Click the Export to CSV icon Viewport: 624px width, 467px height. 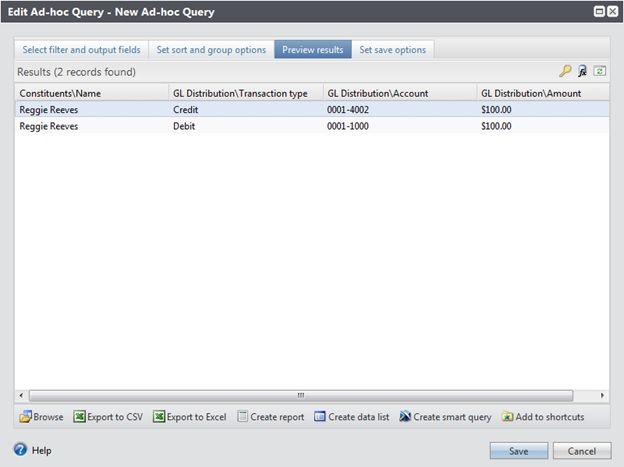tap(79, 416)
